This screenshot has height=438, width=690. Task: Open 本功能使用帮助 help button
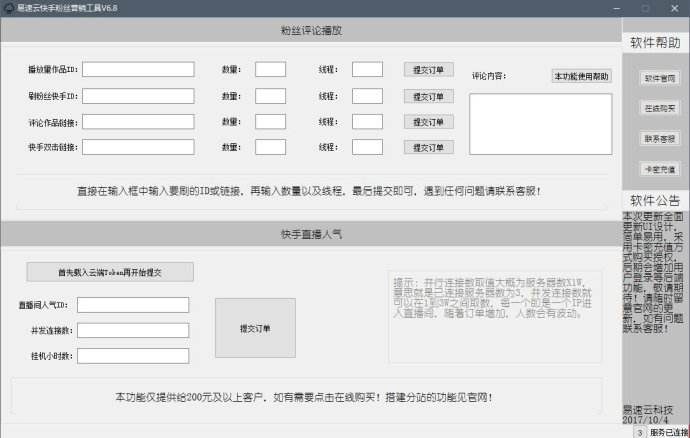581,76
